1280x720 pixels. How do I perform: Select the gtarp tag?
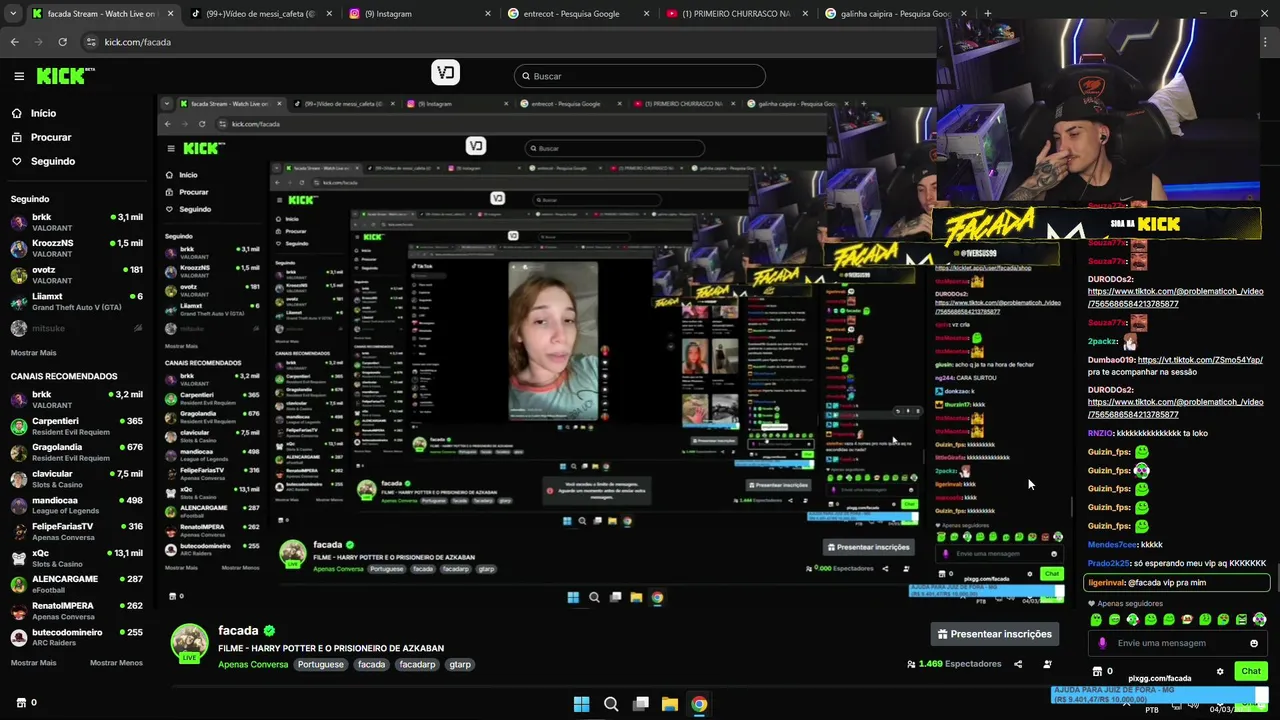coord(460,664)
